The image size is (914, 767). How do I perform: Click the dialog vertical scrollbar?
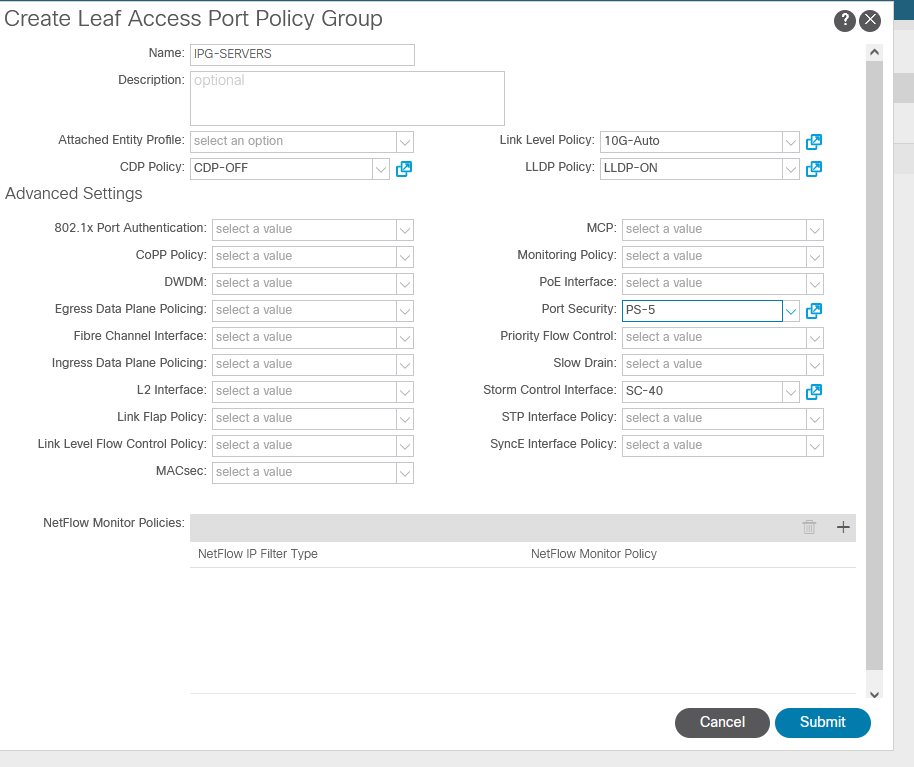[x=874, y=364]
